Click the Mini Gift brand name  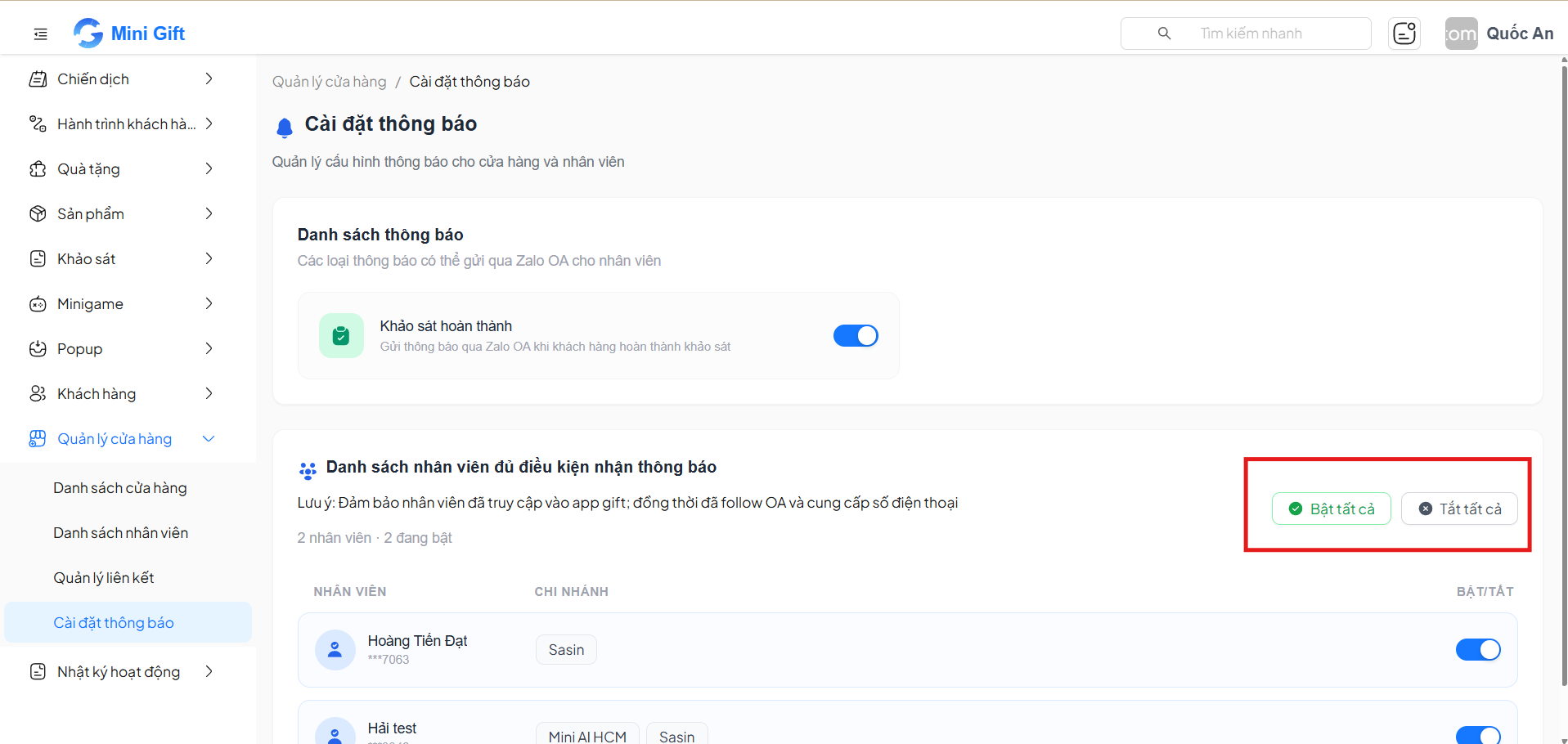[x=148, y=34]
